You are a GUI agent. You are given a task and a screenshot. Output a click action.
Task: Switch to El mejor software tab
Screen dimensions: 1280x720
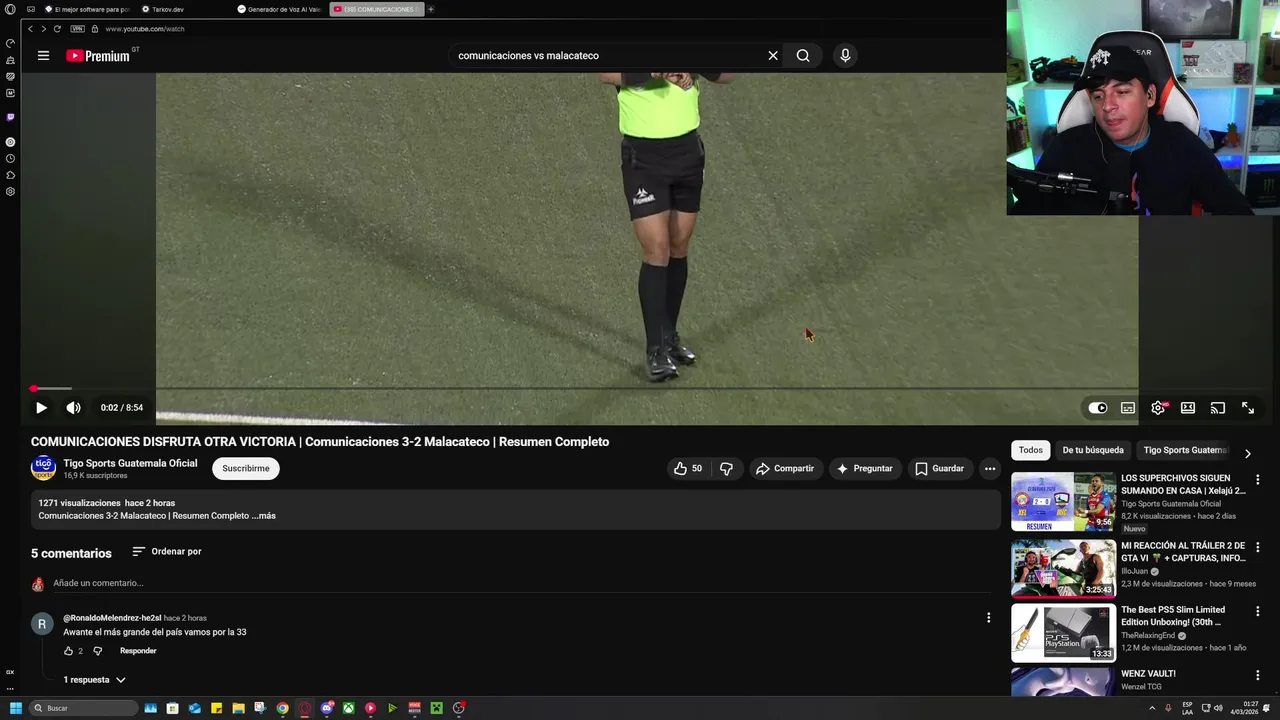coord(88,9)
